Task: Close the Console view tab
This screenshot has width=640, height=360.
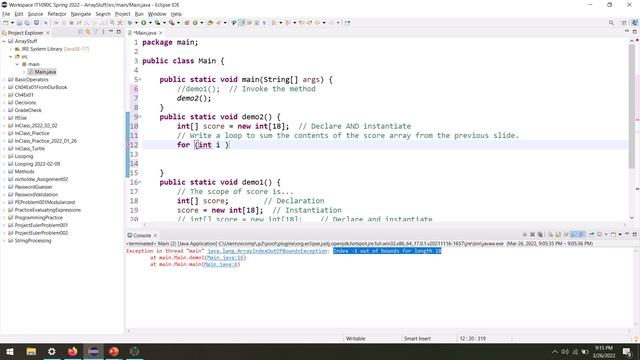Action: click(156, 236)
